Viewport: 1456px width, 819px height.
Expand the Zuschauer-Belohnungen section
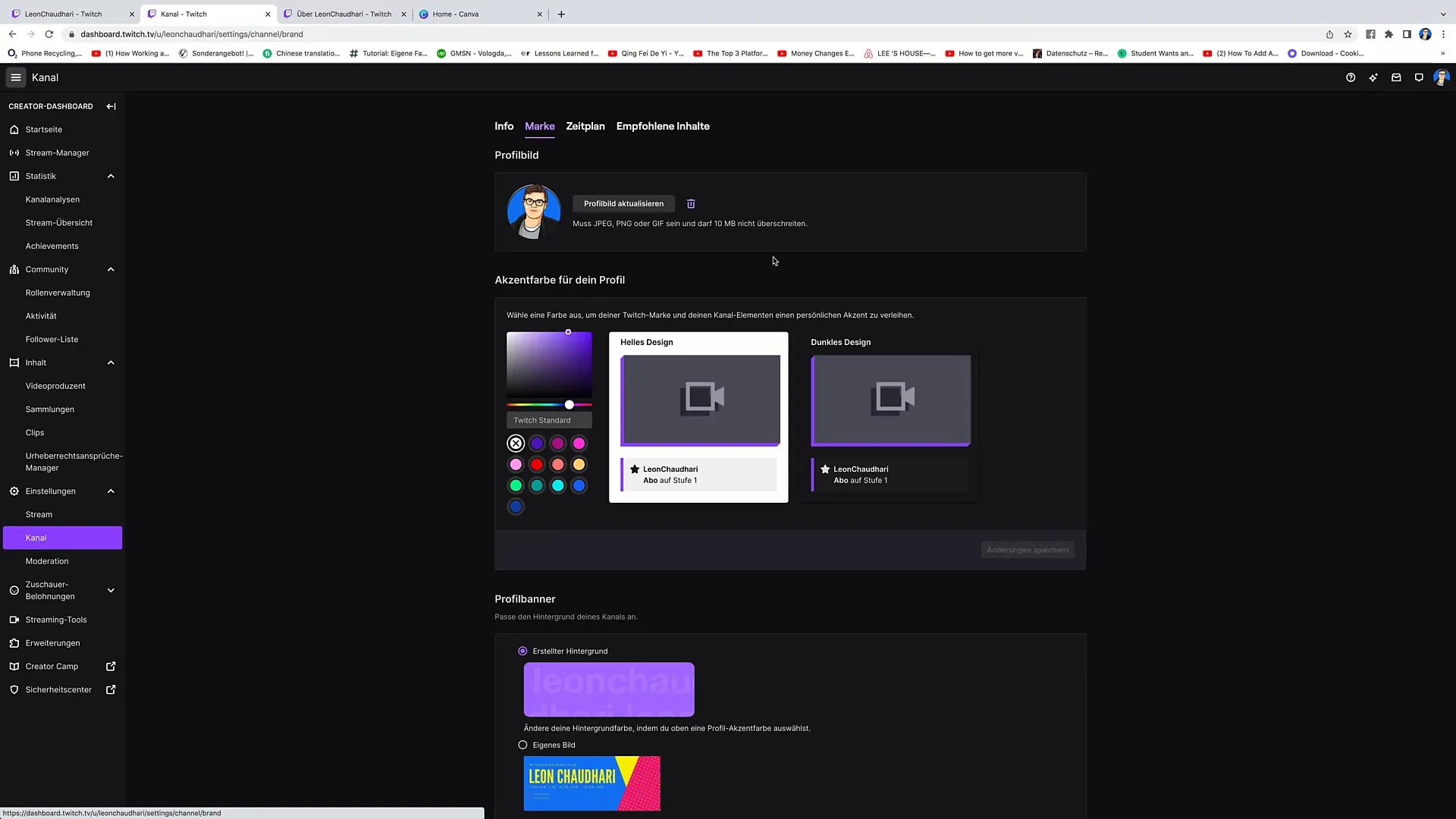111,590
